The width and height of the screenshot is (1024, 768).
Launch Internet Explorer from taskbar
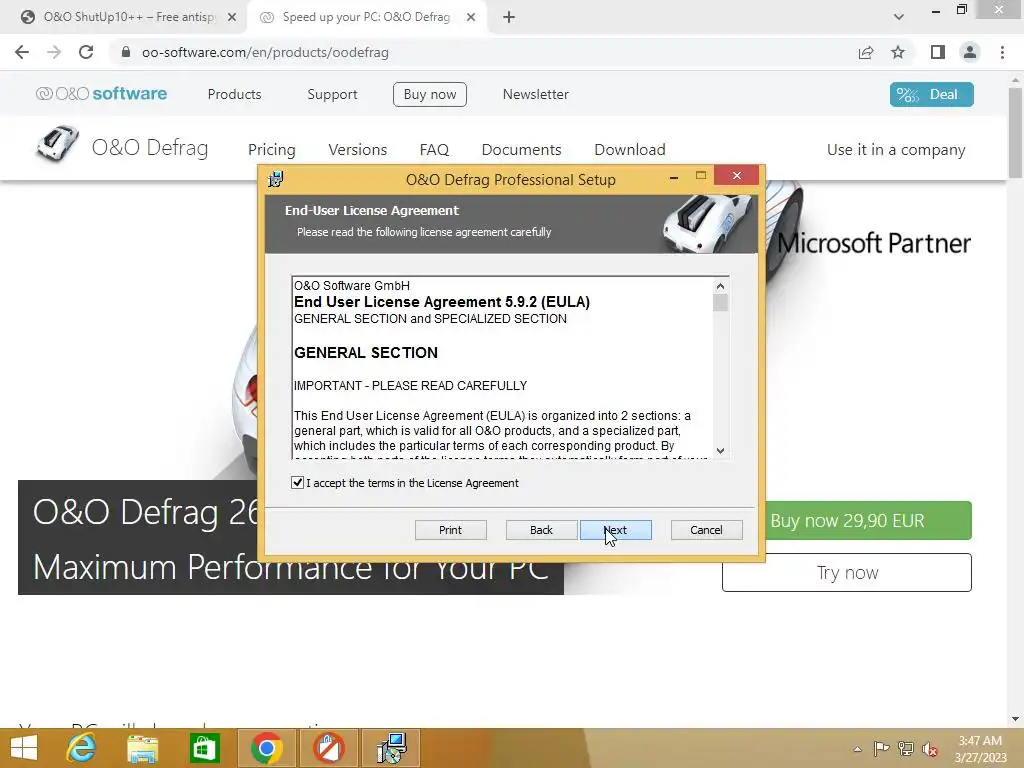[82, 748]
